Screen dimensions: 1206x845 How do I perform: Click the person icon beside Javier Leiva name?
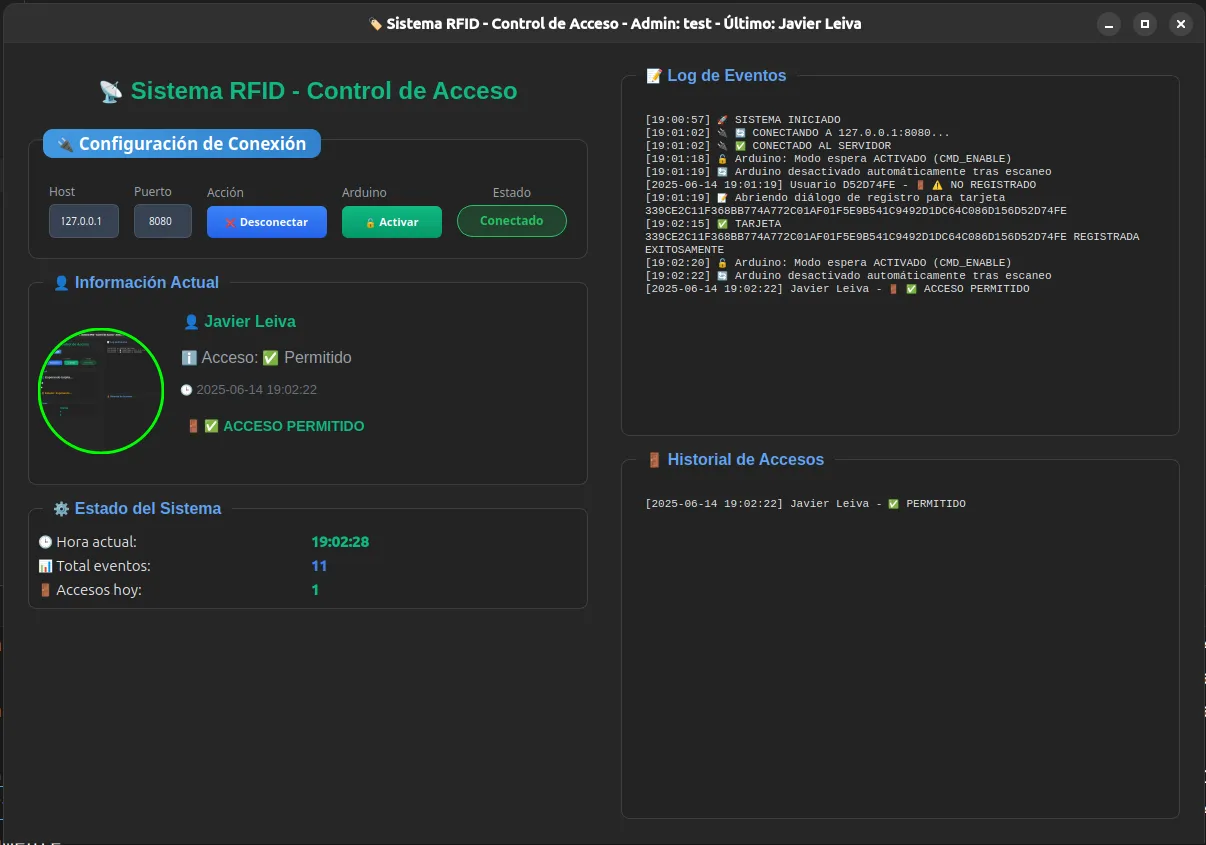191,322
